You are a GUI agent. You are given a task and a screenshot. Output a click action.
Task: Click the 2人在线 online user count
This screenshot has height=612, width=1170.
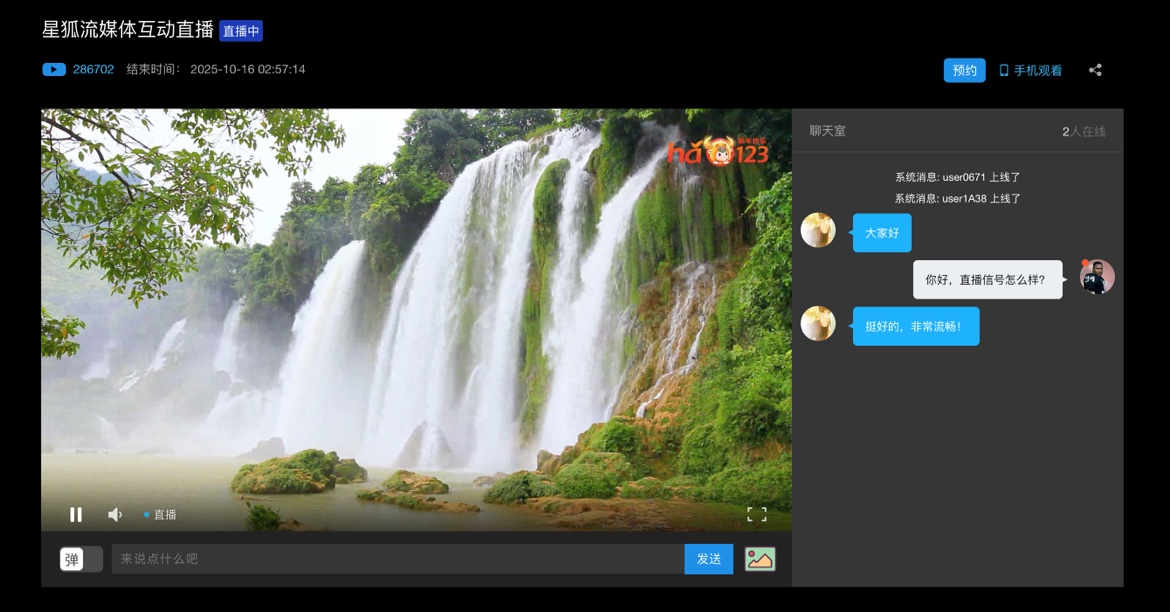tap(1083, 132)
